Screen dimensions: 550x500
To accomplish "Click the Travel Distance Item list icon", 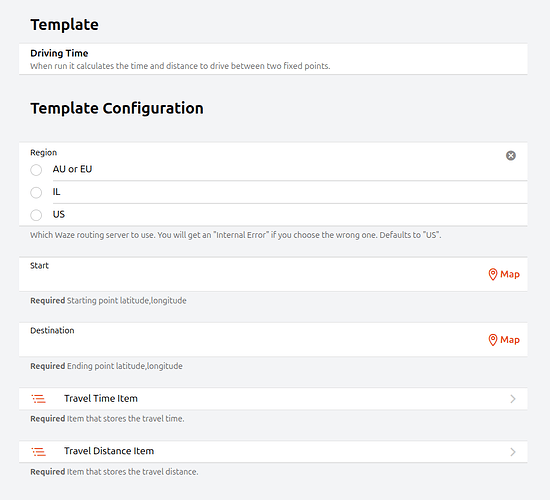I will [39, 452].
